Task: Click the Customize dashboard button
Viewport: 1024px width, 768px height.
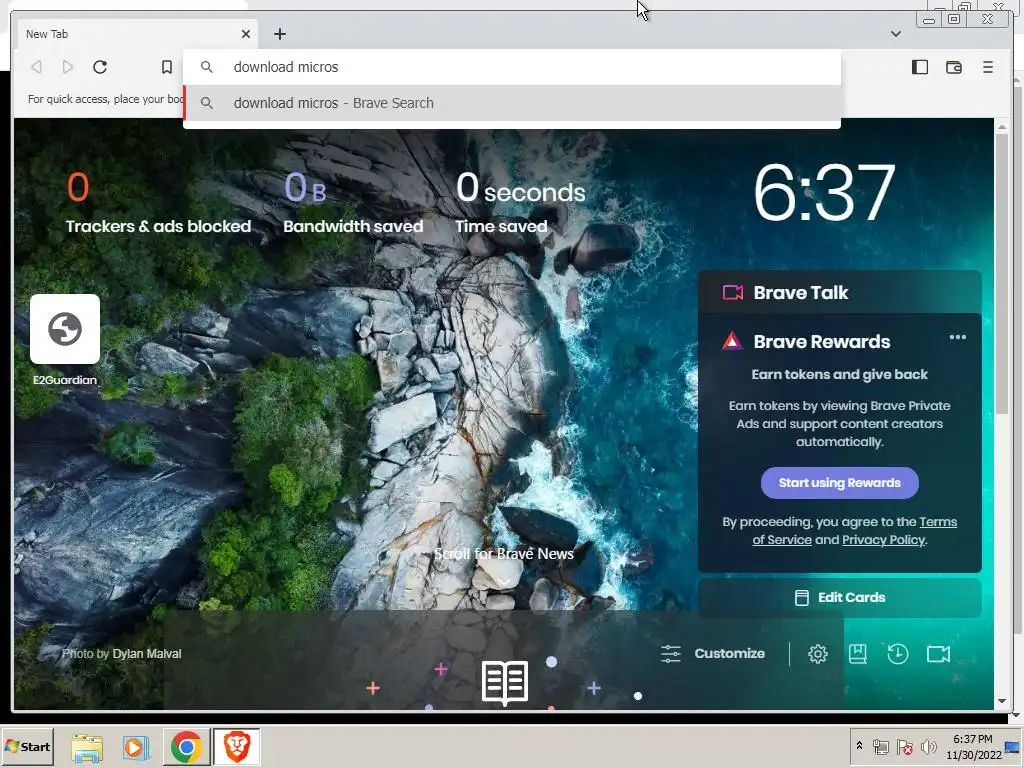Action: pyautogui.click(x=712, y=654)
